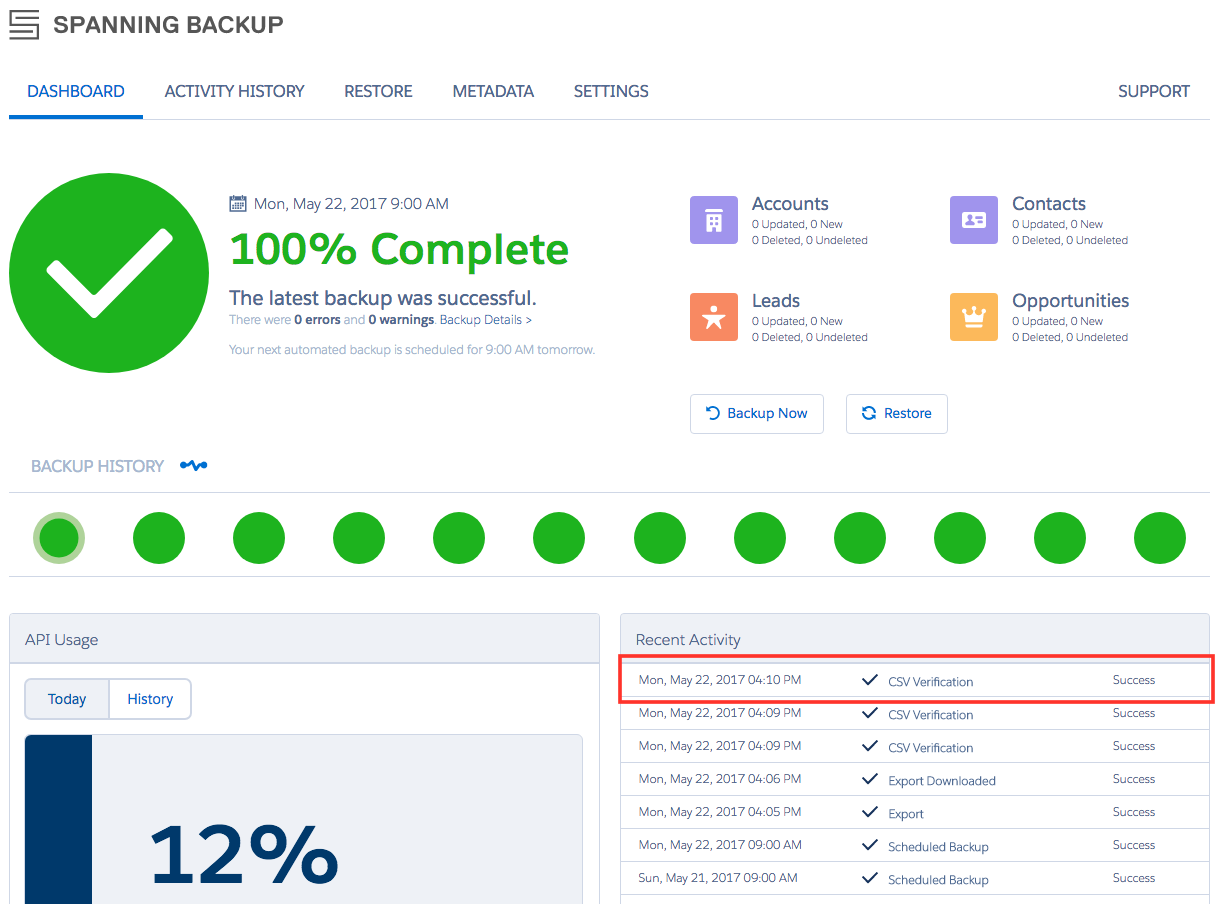Click 'Sun, May 21, 2017 09:00 AM' timestamp
Viewport: 1217px width, 904px height.
(x=718, y=878)
